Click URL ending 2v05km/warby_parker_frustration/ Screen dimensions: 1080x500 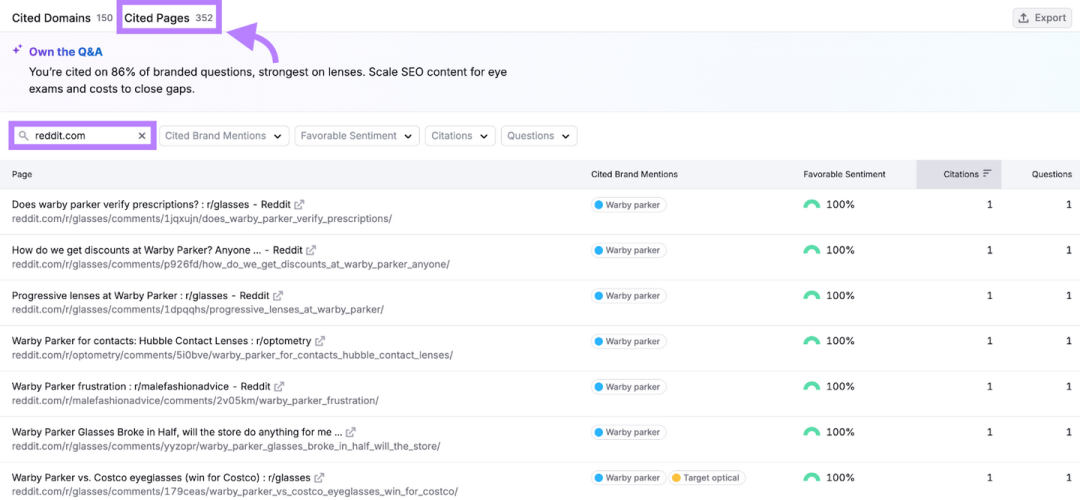[x=195, y=400]
